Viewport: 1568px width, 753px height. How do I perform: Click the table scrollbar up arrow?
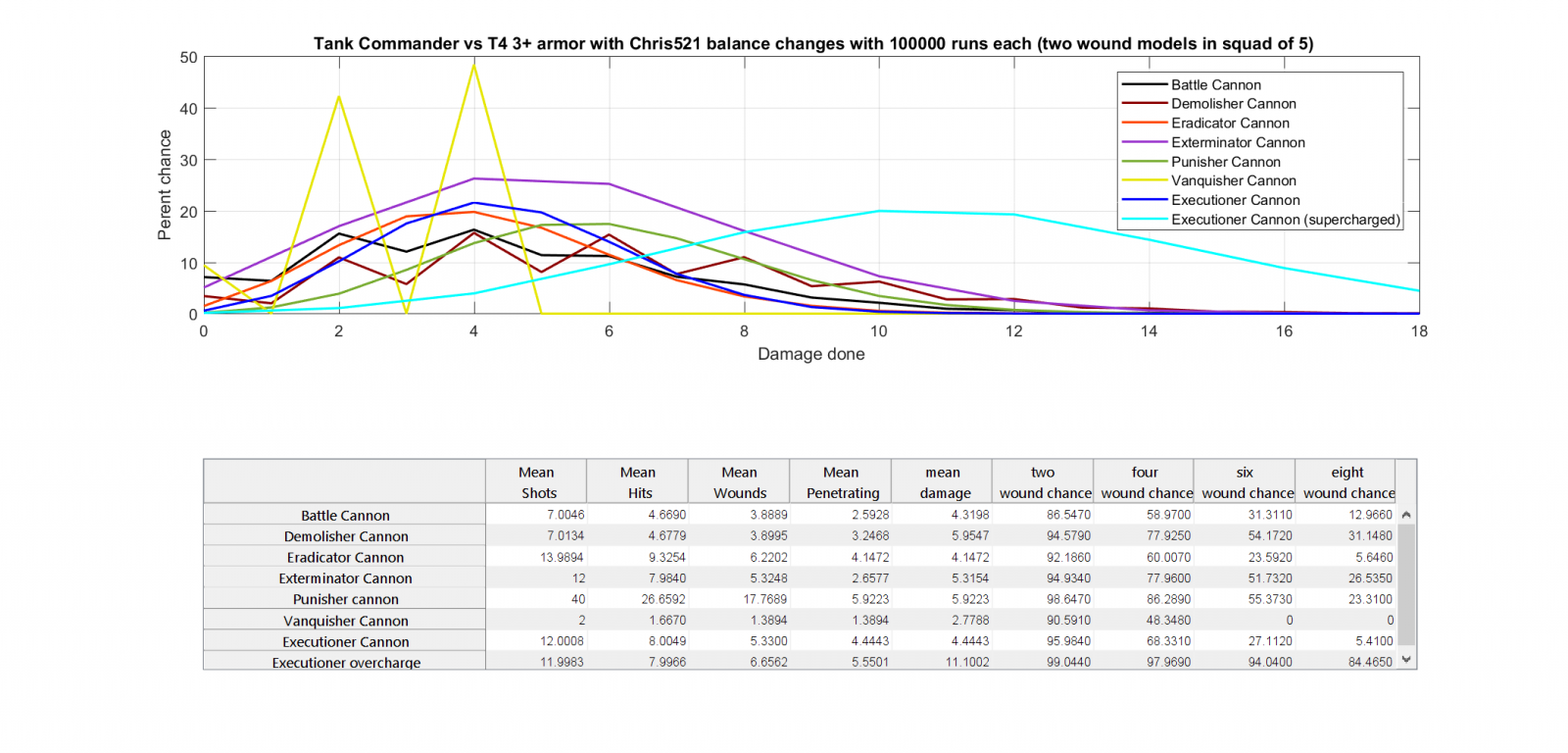[1406, 515]
